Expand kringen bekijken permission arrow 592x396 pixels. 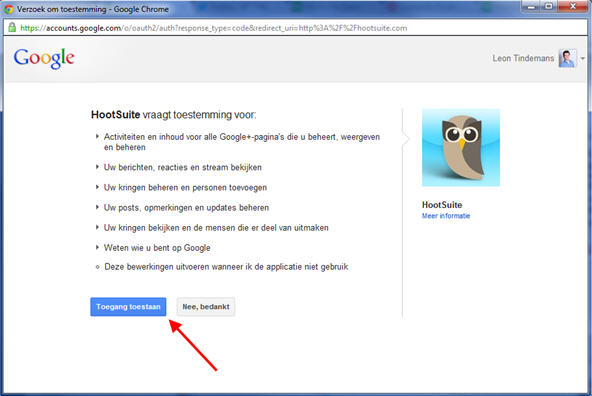point(97,227)
